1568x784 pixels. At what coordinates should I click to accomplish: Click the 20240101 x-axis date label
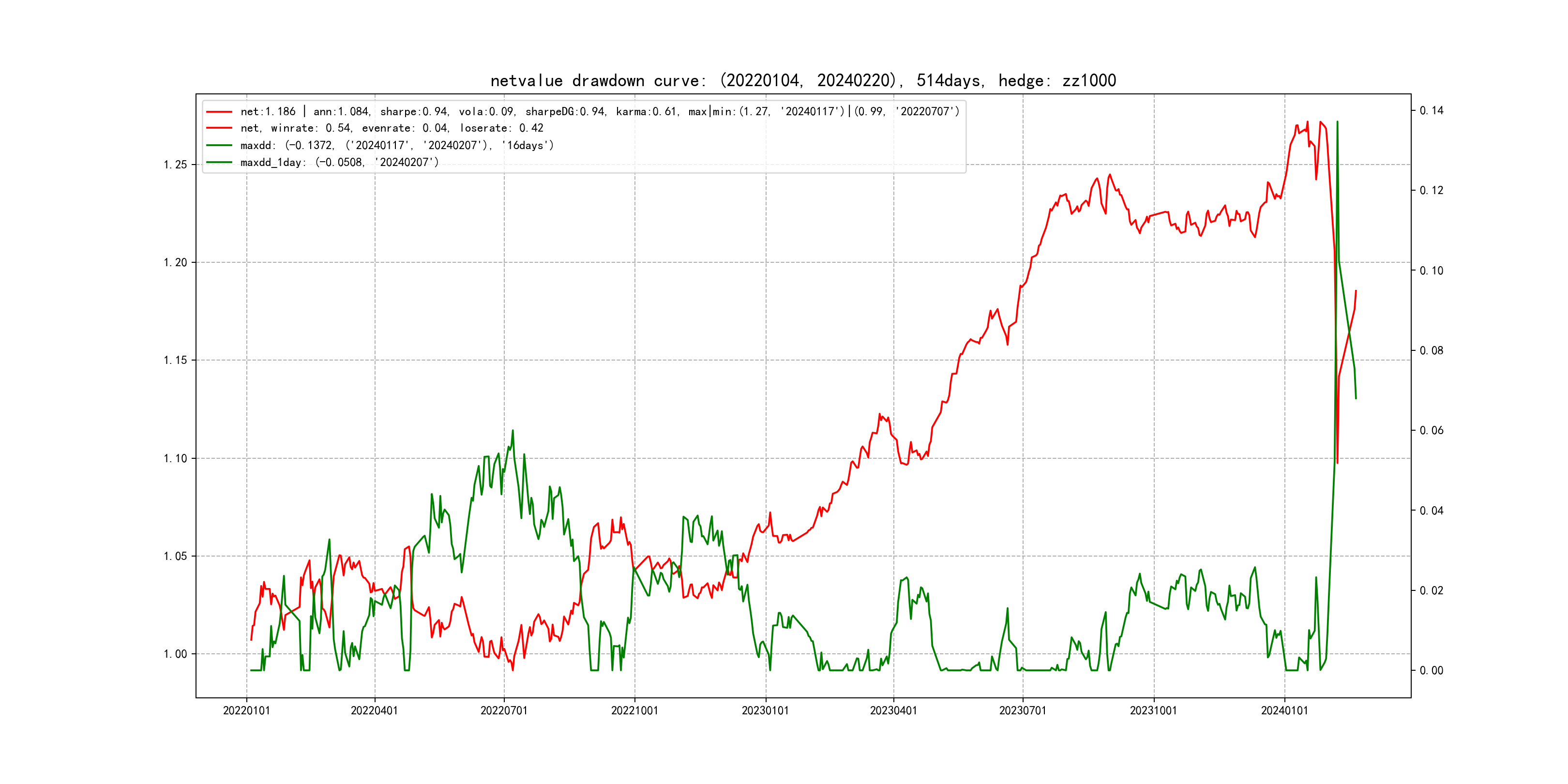pyautogui.click(x=1284, y=710)
